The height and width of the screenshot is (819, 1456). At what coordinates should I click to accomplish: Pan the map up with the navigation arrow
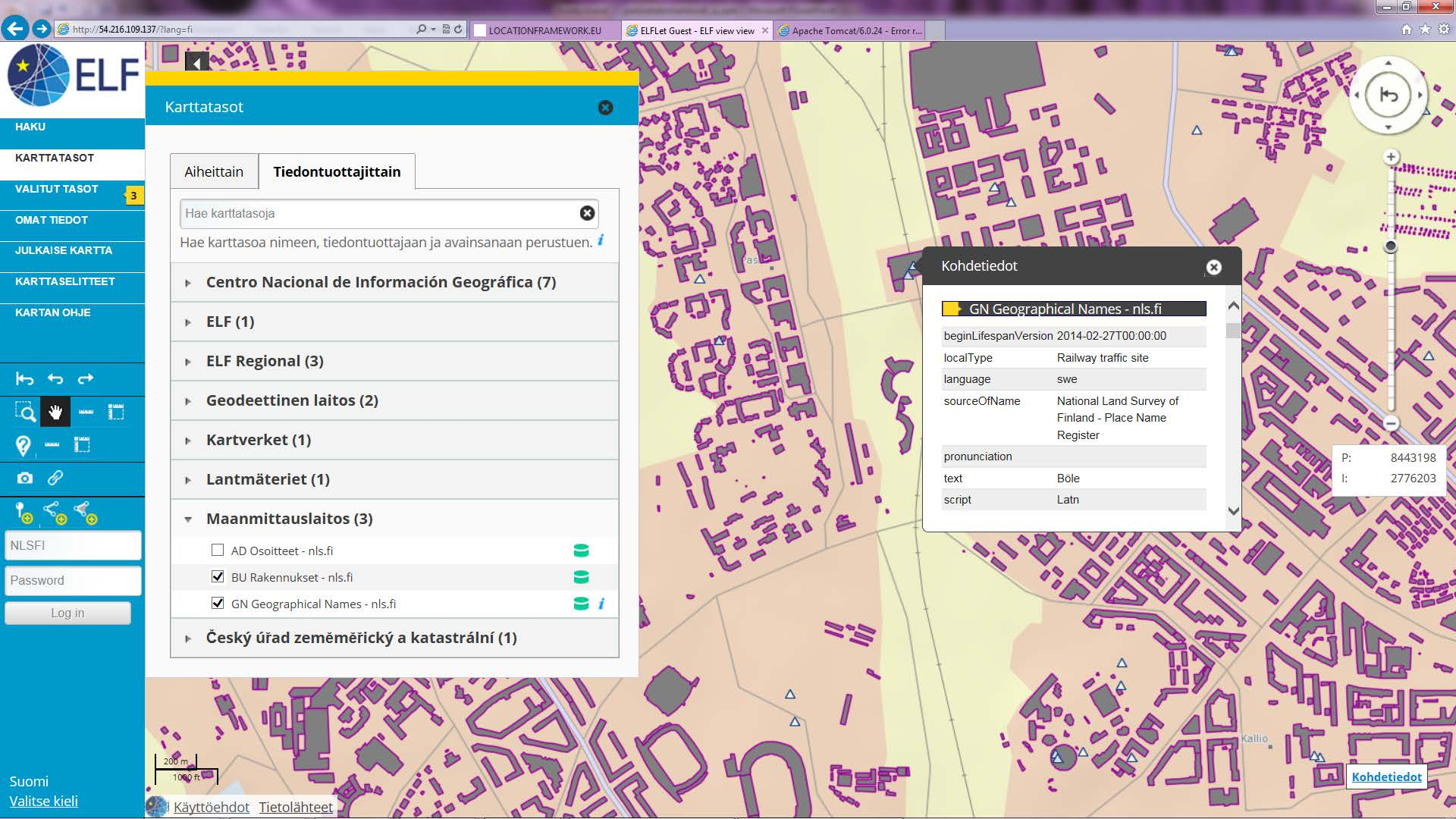click(x=1389, y=63)
